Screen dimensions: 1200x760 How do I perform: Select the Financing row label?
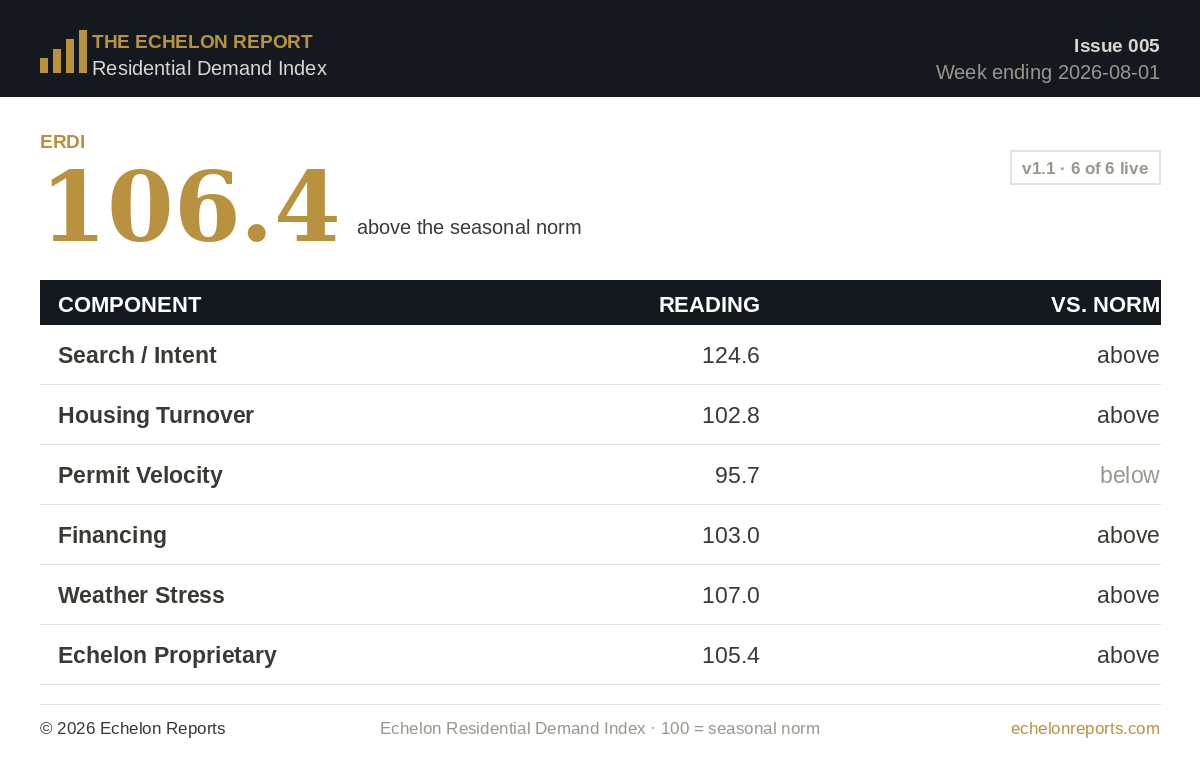pyautogui.click(x=112, y=535)
